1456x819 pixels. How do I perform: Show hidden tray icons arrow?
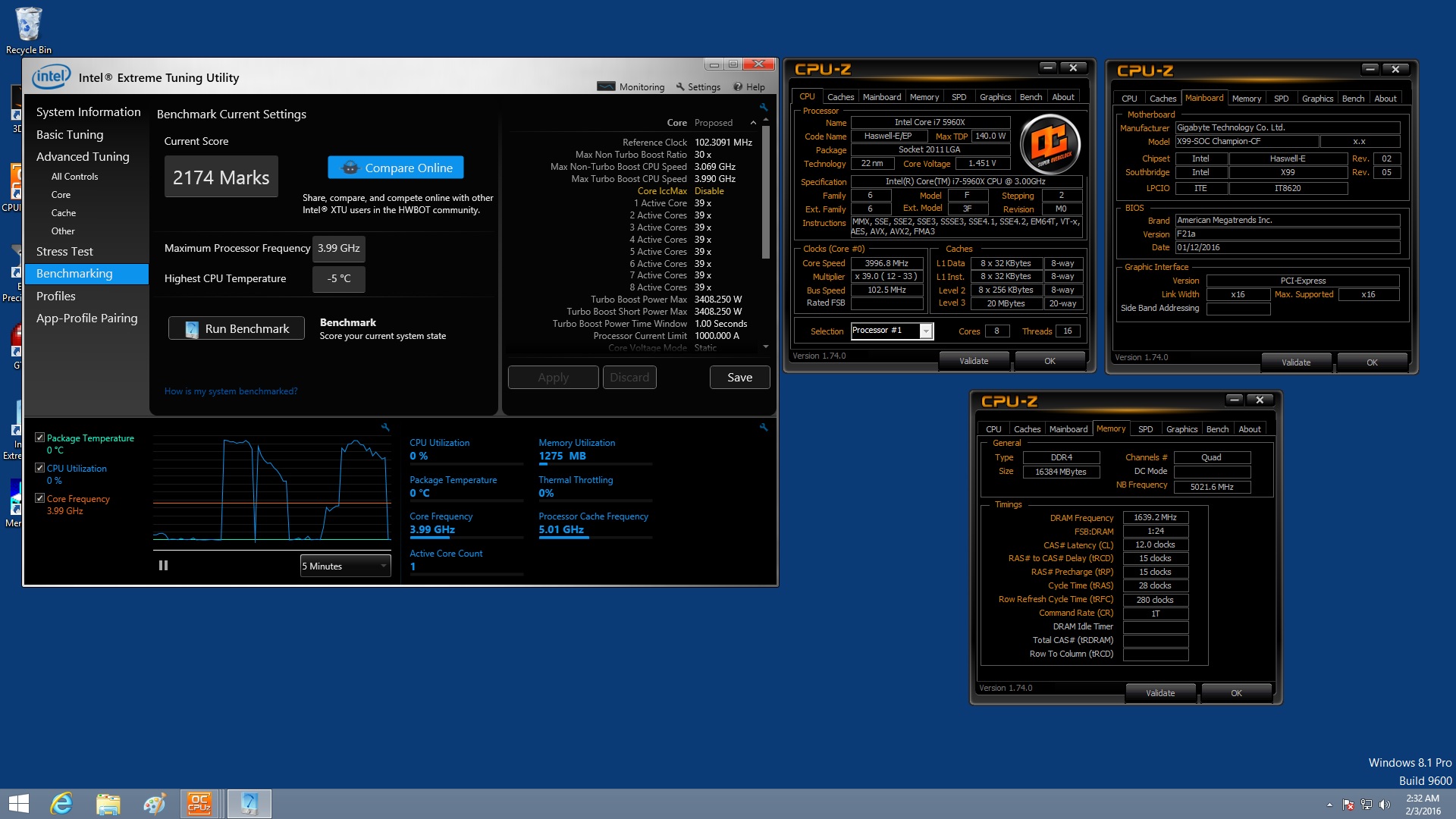pos(1329,805)
